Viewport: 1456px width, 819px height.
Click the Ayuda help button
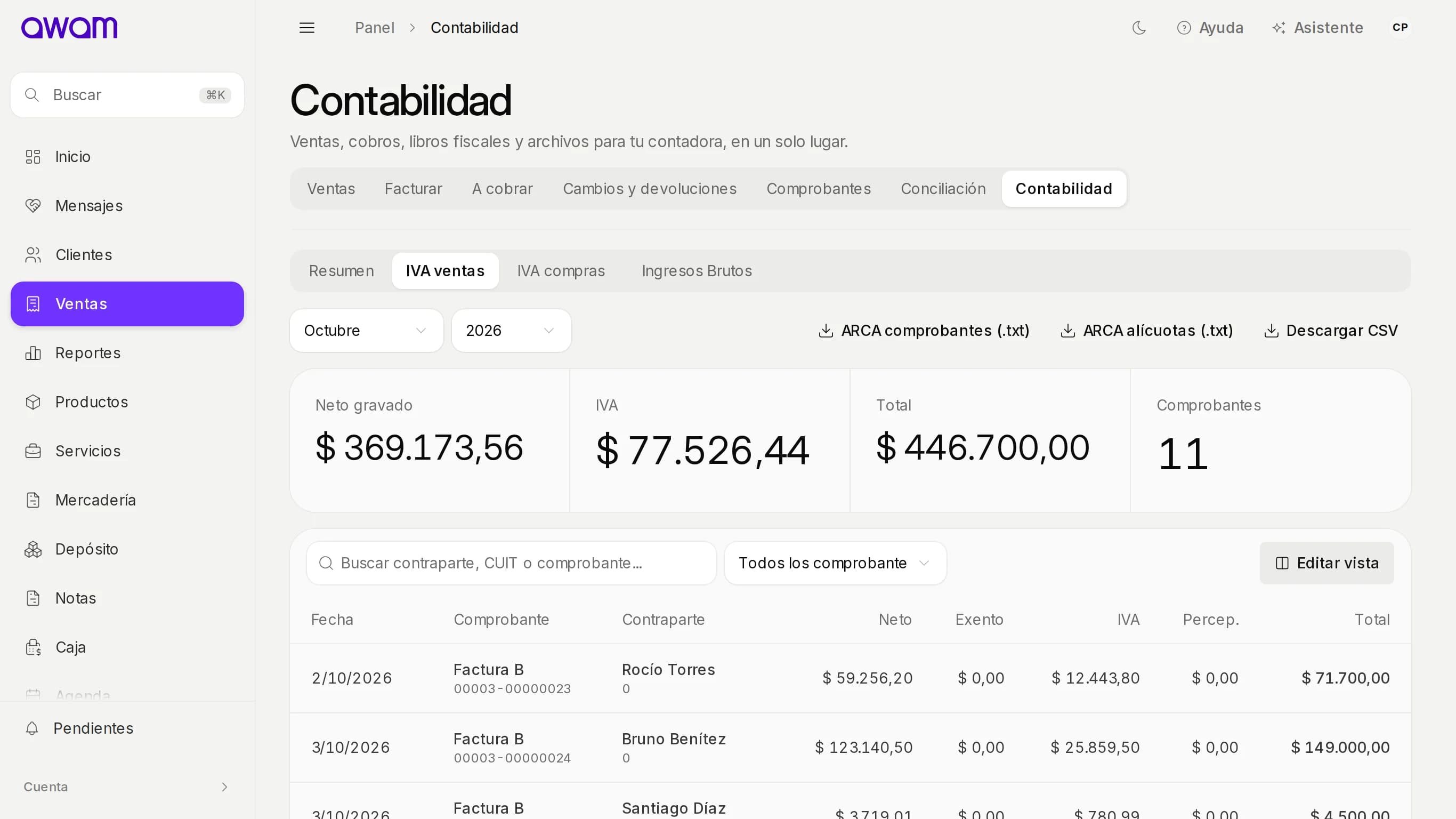coord(1210,28)
